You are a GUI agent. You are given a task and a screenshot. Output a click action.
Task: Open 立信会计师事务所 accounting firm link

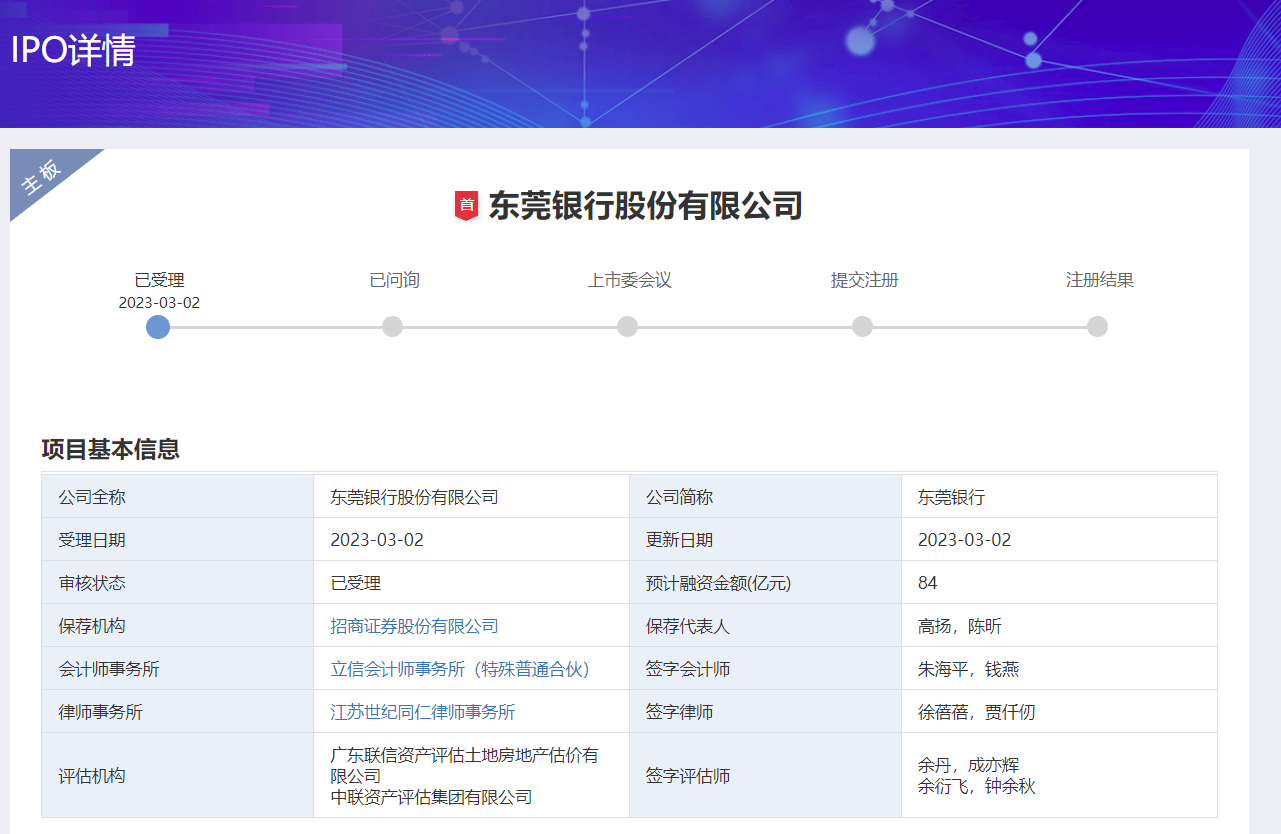click(x=460, y=669)
